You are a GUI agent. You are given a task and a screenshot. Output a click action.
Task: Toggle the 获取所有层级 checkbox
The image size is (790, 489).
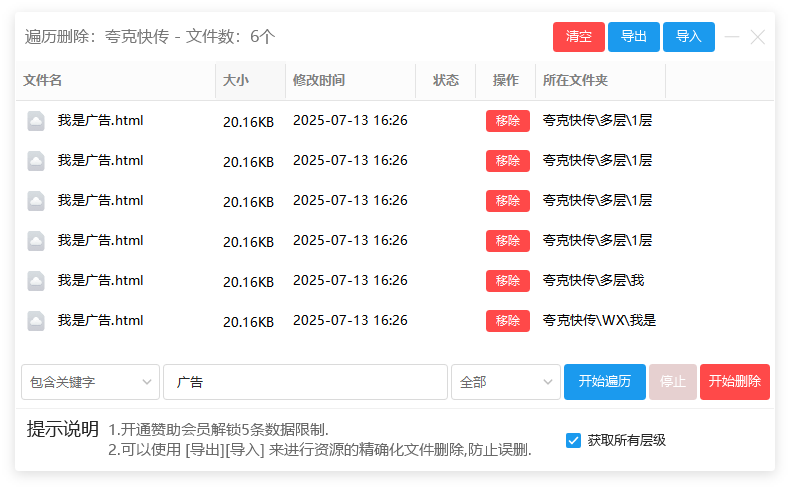[573, 440]
